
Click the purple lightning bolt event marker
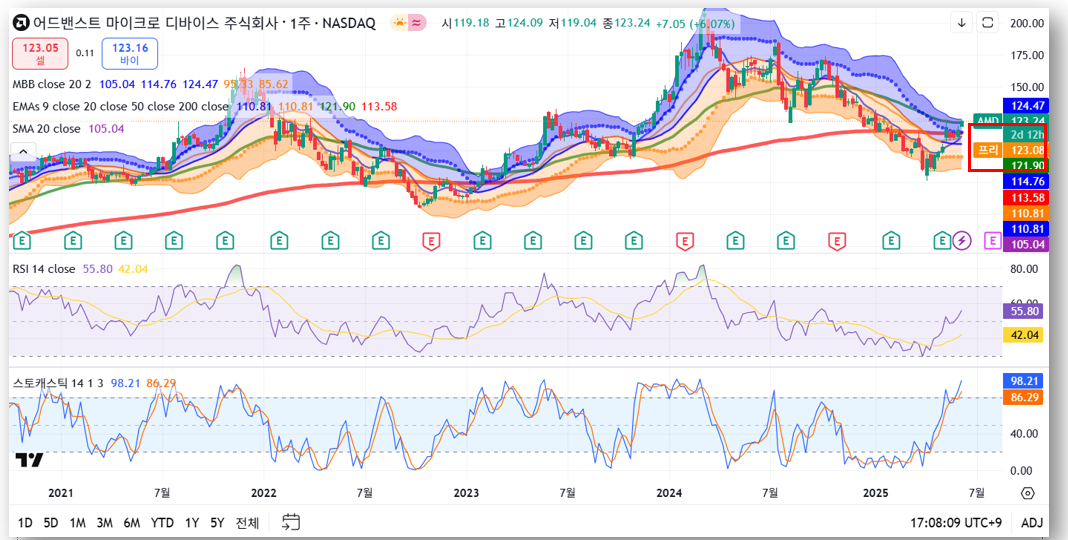tap(962, 240)
